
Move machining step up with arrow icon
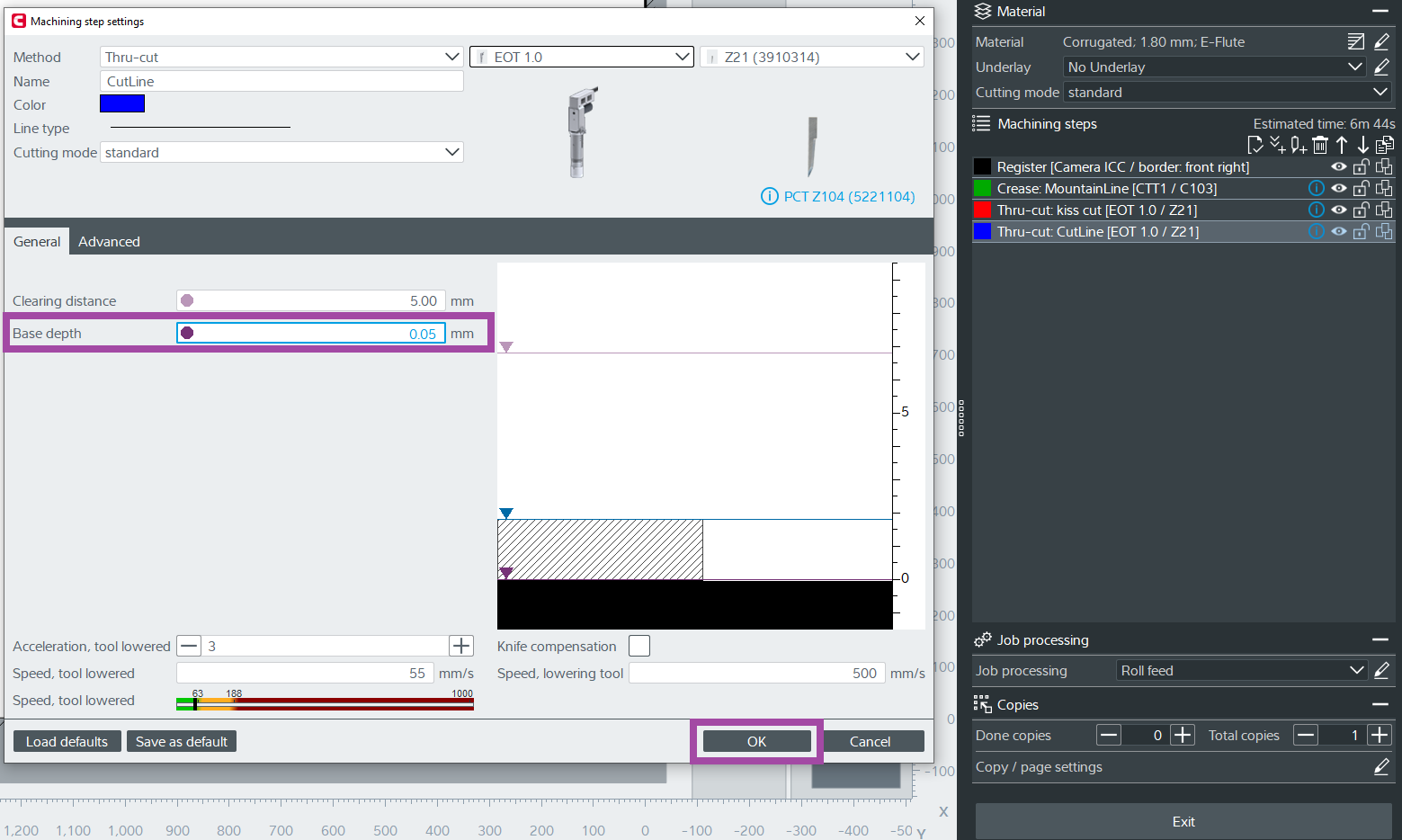pos(1342,145)
